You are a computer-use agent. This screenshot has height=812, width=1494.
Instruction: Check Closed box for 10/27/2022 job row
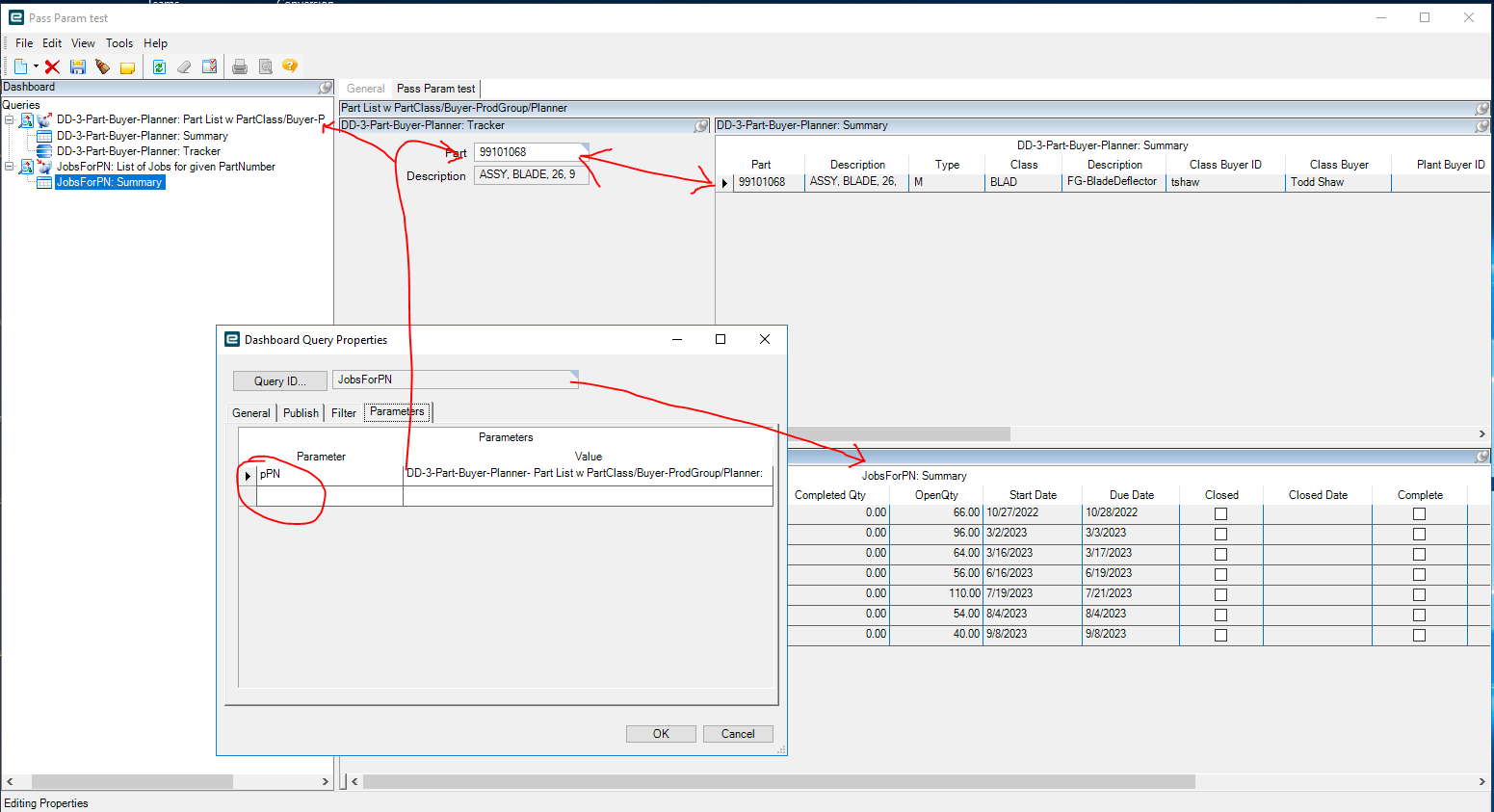pos(1220,514)
